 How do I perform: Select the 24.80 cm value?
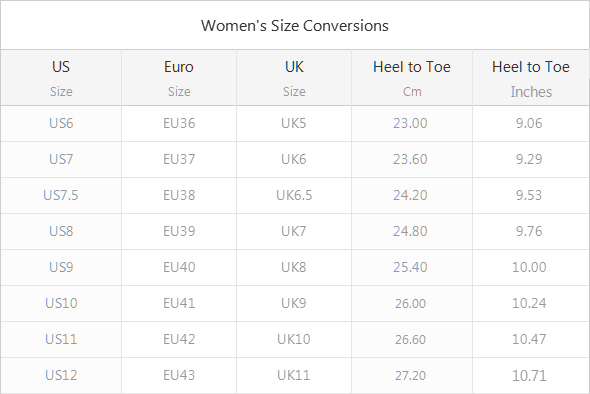tap(410, 231)
